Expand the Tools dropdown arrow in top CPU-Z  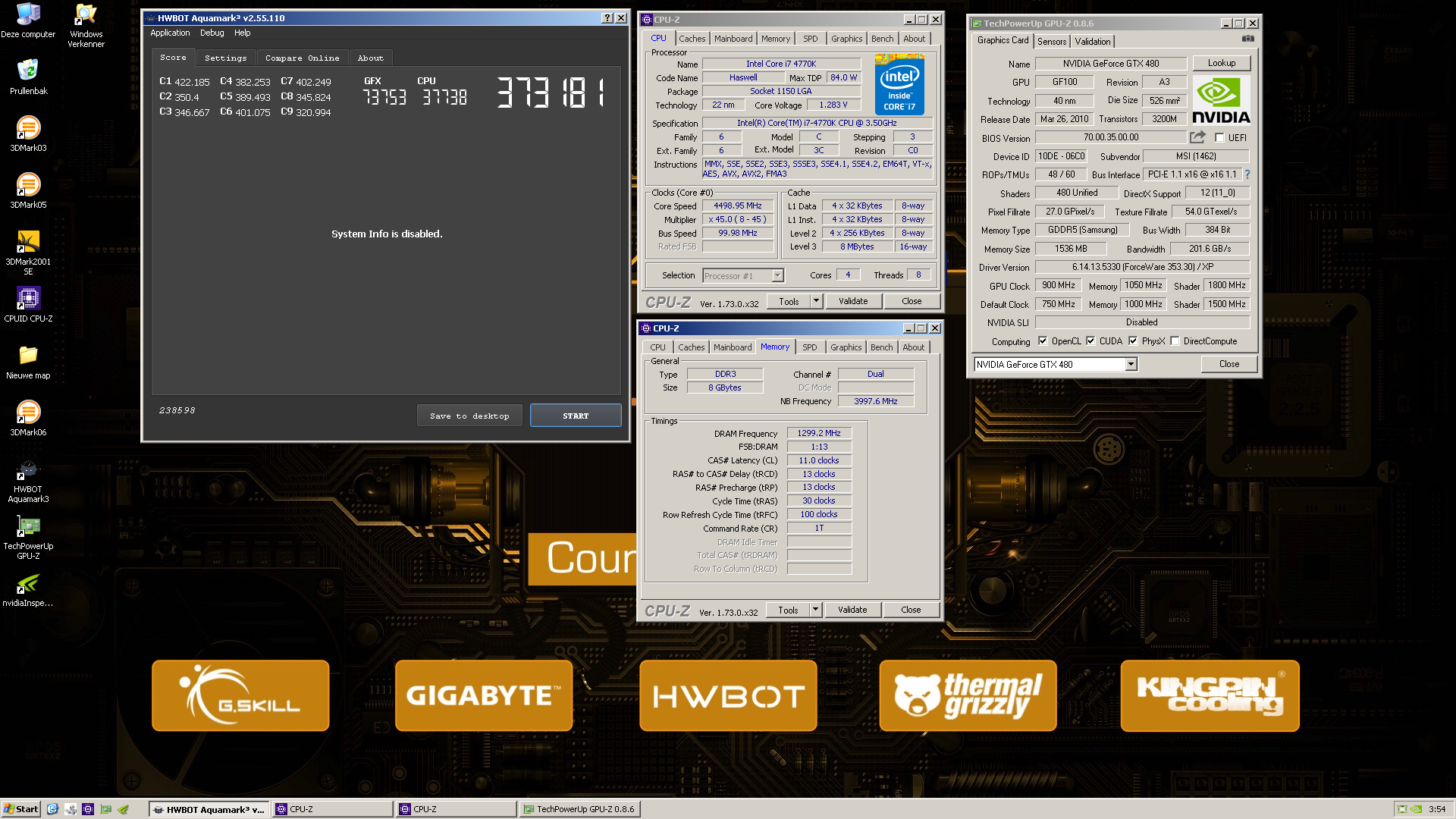pos(816,301)
